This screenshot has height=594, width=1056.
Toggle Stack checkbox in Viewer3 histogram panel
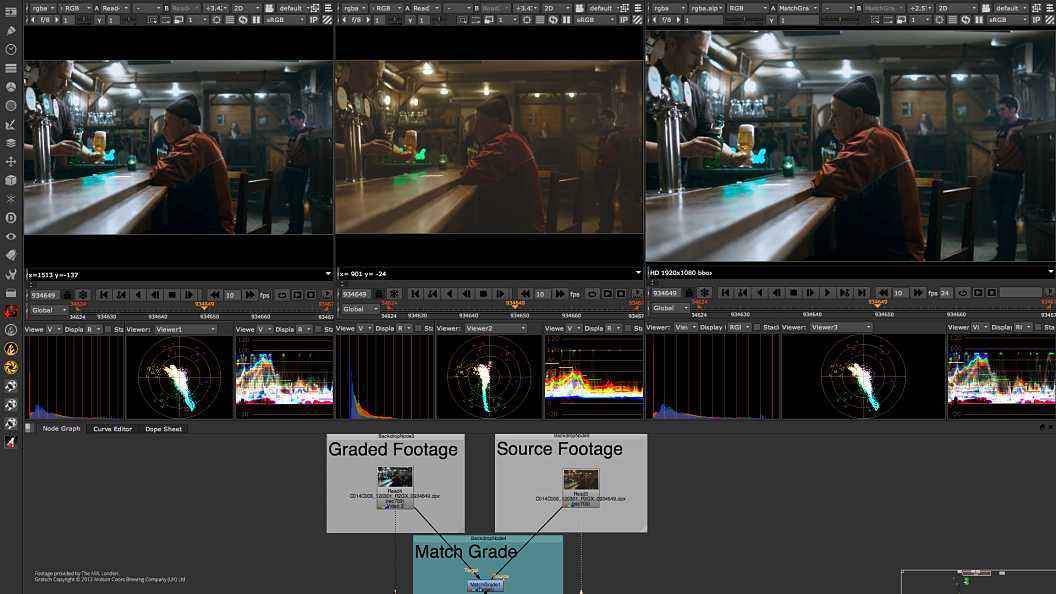[x=757, y=327]
